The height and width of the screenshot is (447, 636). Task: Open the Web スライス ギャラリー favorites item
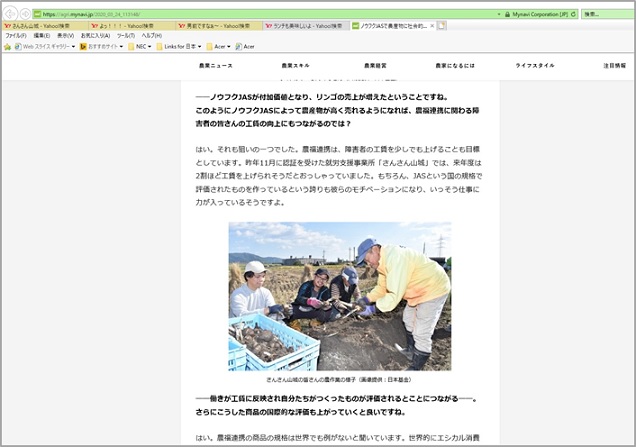(x=45, y=47)
